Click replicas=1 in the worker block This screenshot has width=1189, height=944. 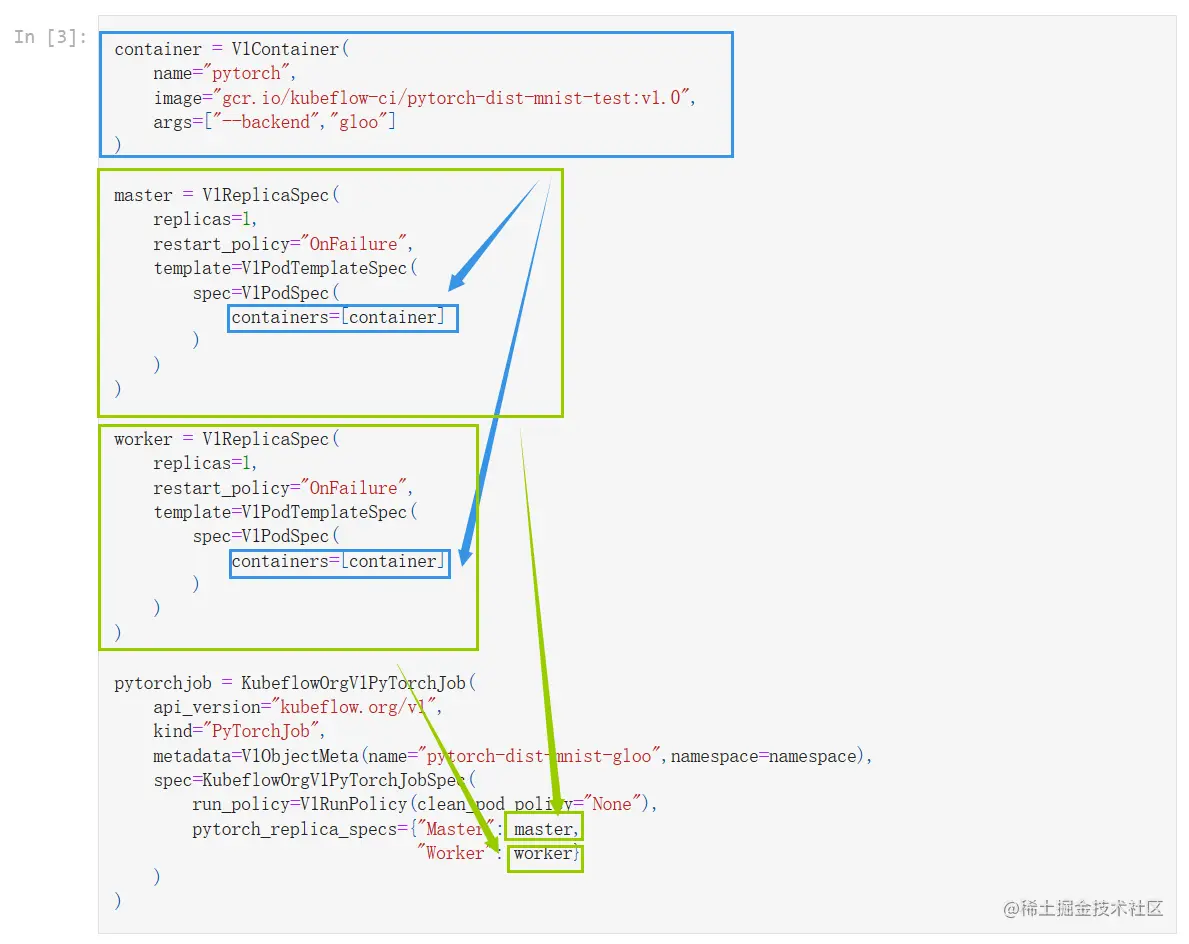205,463
